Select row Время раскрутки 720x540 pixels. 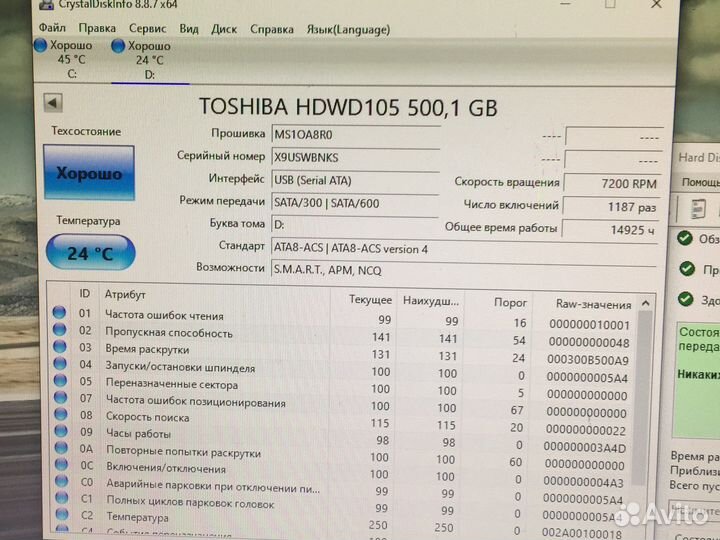tap(342, 353)
